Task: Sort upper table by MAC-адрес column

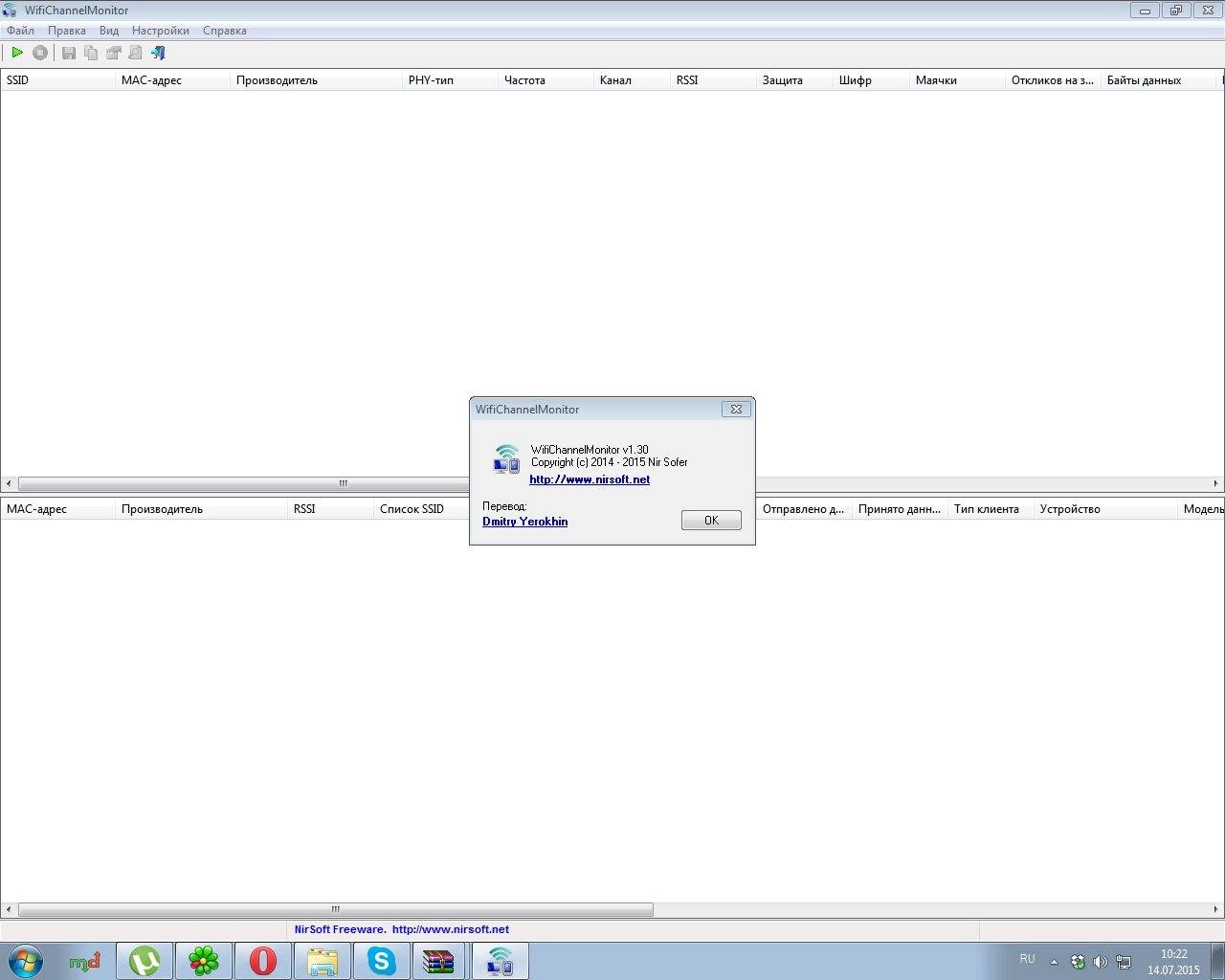Action: (x=172, y=80)
